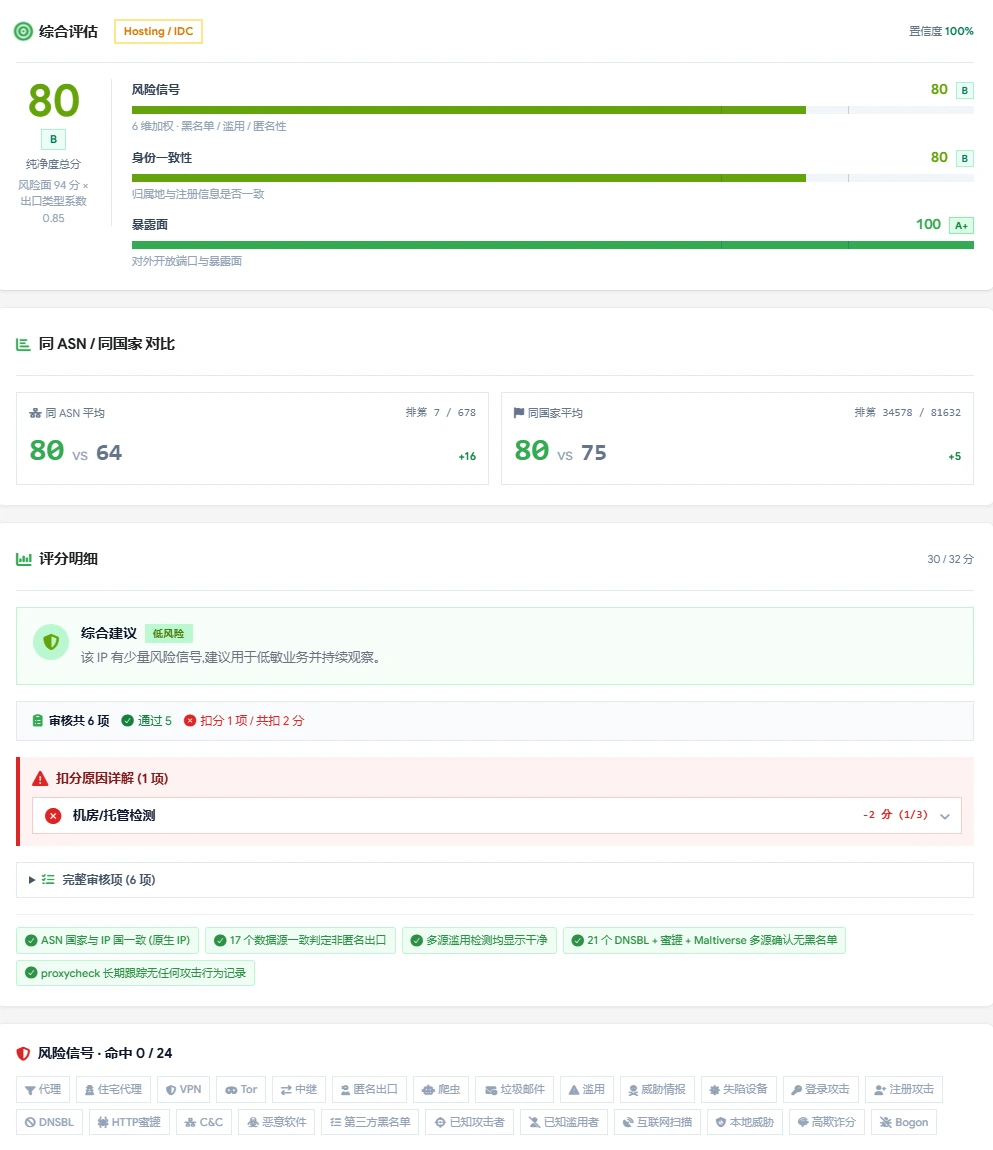The width and height of the screenshot is (993, 1150).
Task: Click the shield icon on the VPN chip
Action: (x=171, y=1090)
